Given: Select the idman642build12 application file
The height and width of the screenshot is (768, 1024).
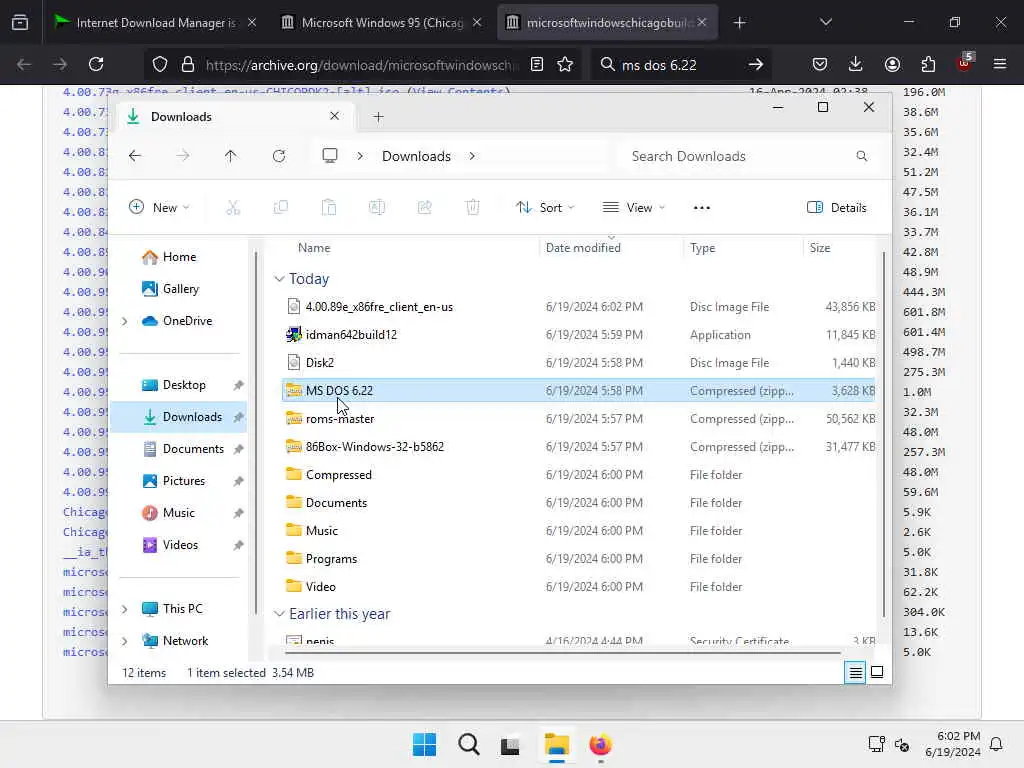Looking at the screenshot, I should coord(579,334).
